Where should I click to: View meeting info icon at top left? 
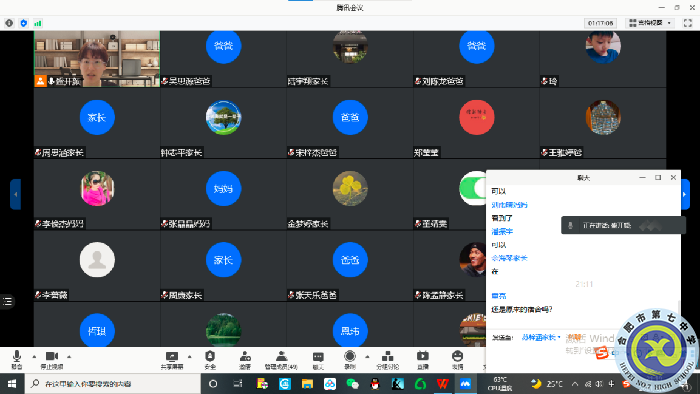click(9, 23)
